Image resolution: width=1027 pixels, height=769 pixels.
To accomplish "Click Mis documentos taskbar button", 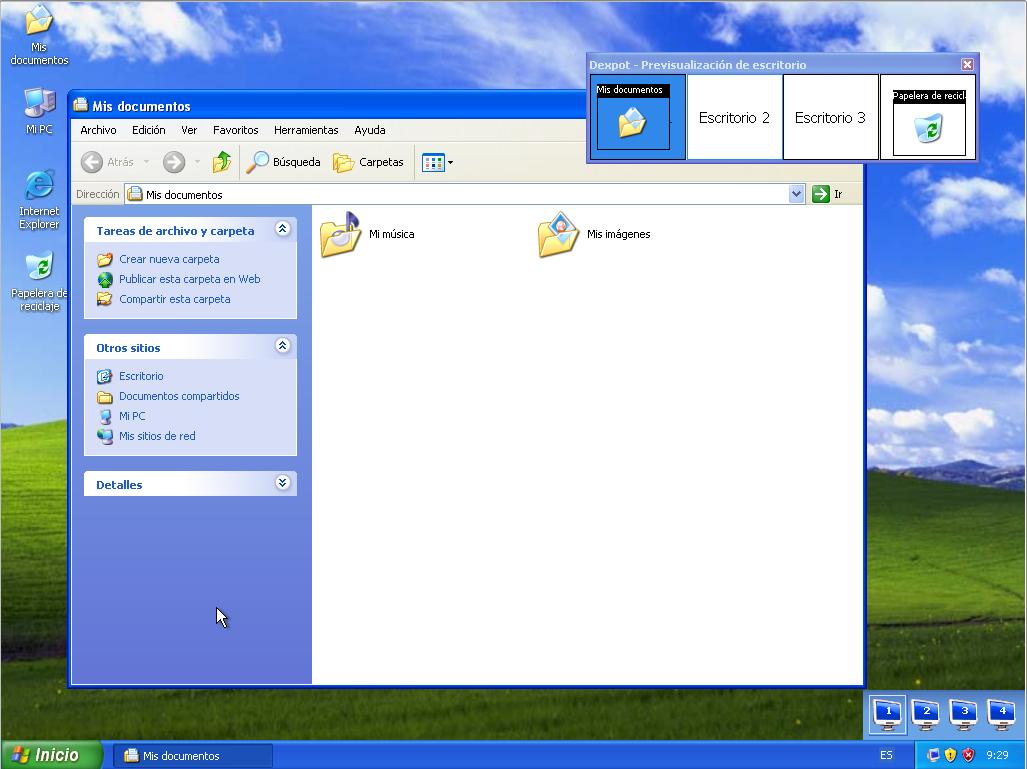I will (193, 756).
